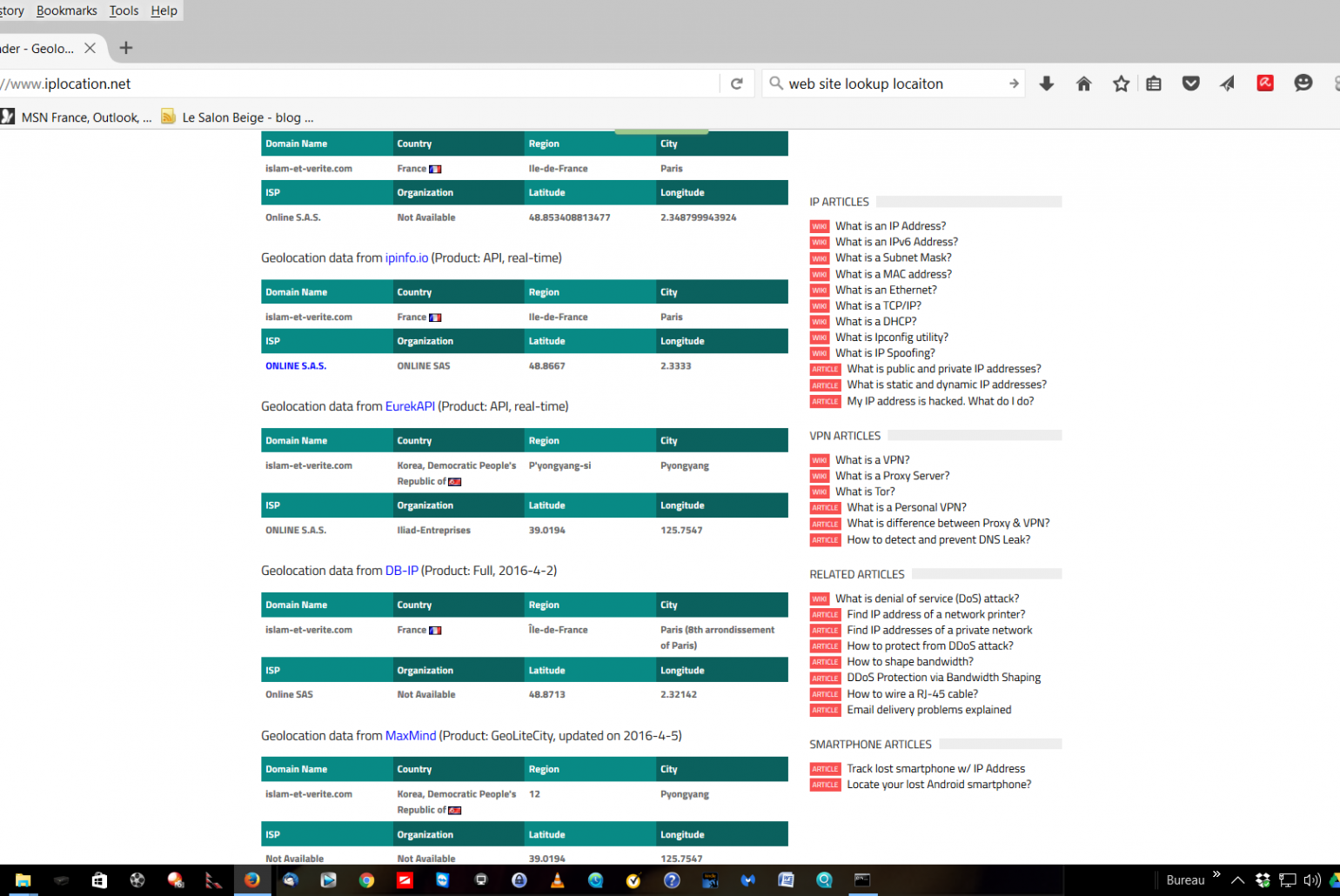Open 'Find IP address of a network printer?'

(x=936, y=614)
